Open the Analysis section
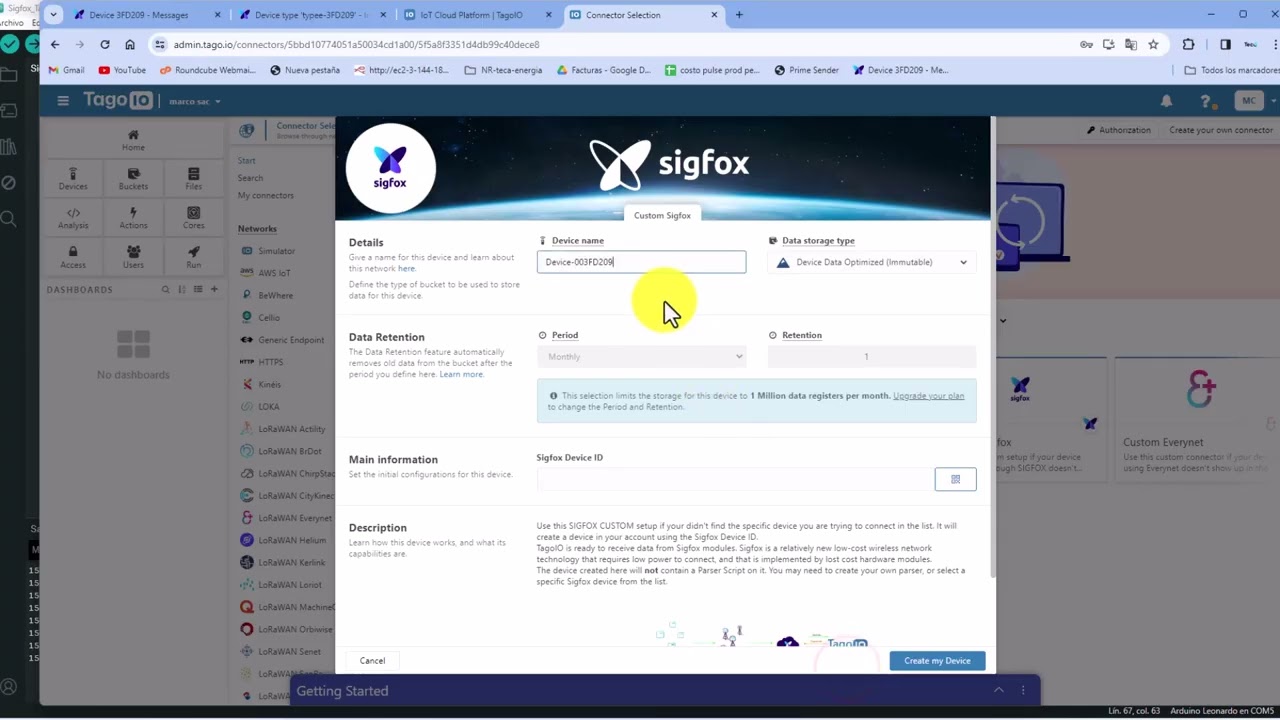Viewport: 1280px width, 720px height. point(73,218)
